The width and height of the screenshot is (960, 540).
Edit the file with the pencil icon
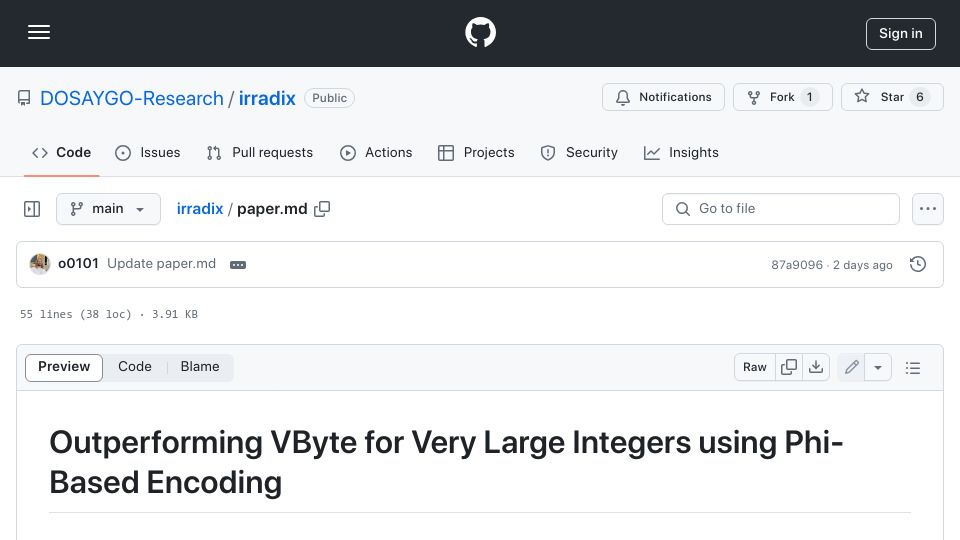851,367
